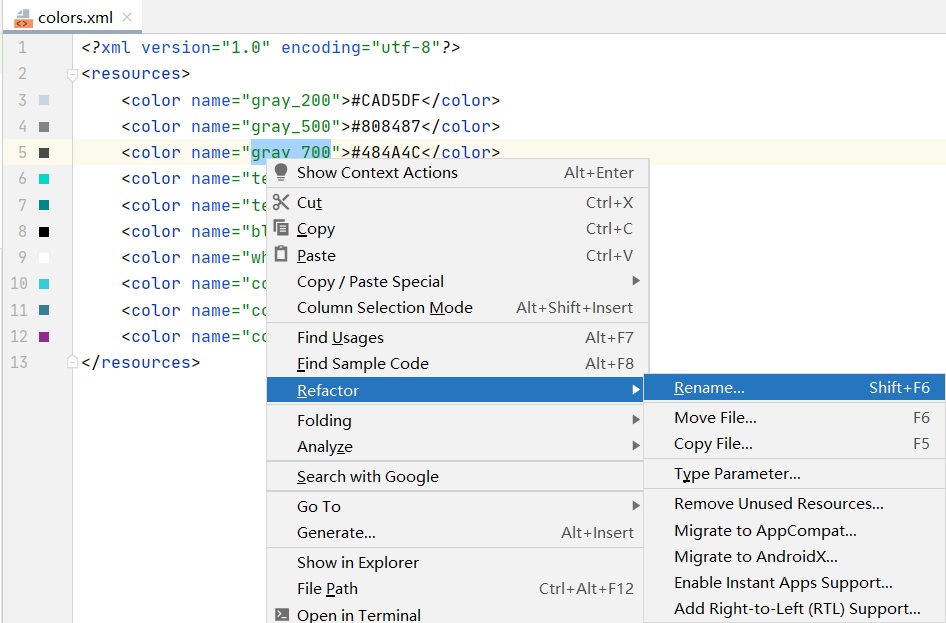
Task: Click the terminal icon beside Open in Terminal
Action: pos(282,615)
